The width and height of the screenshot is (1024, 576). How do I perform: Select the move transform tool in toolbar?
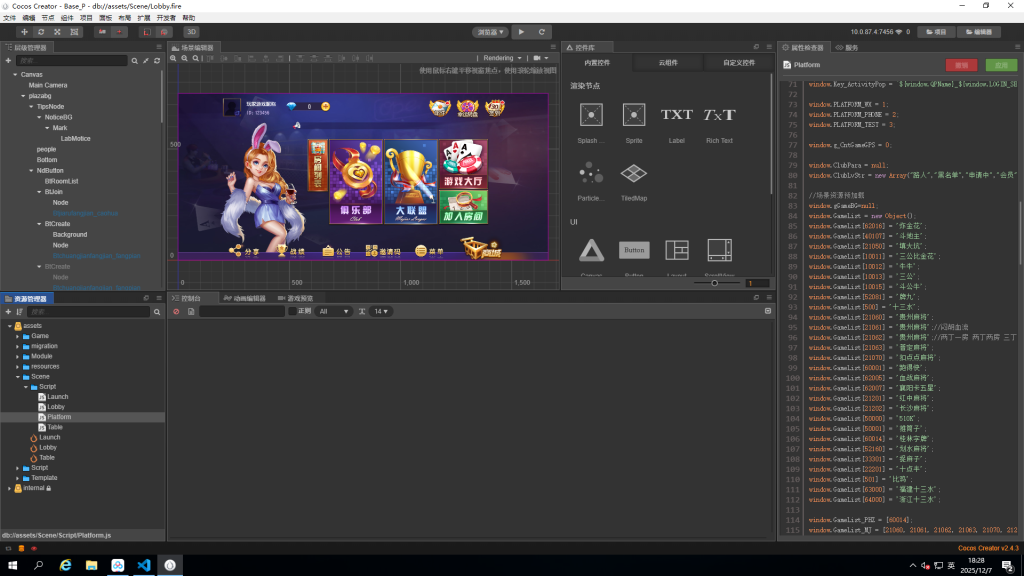click(x=24, y=32)
